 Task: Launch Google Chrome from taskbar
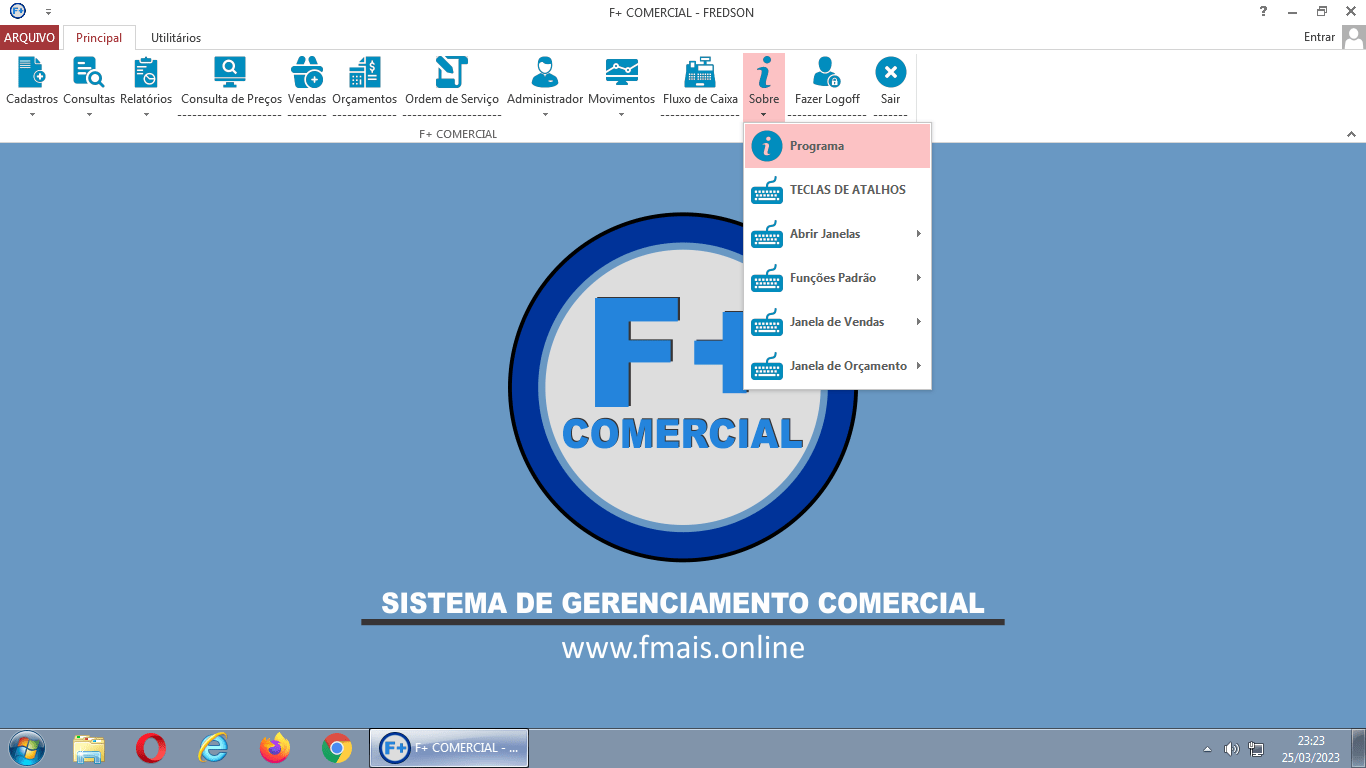pos(337,748)
